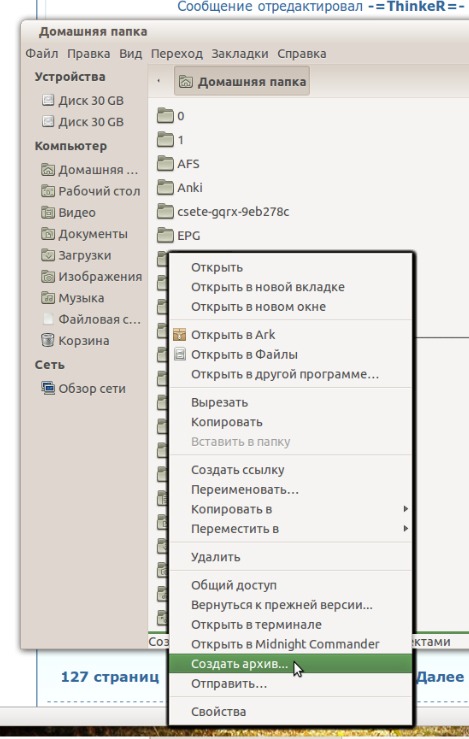Select the first Диск 30 GB drive icon

(x=48, y=100)
